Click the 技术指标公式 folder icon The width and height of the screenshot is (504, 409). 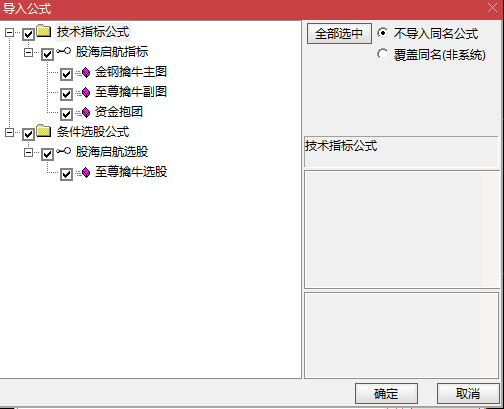44,31
